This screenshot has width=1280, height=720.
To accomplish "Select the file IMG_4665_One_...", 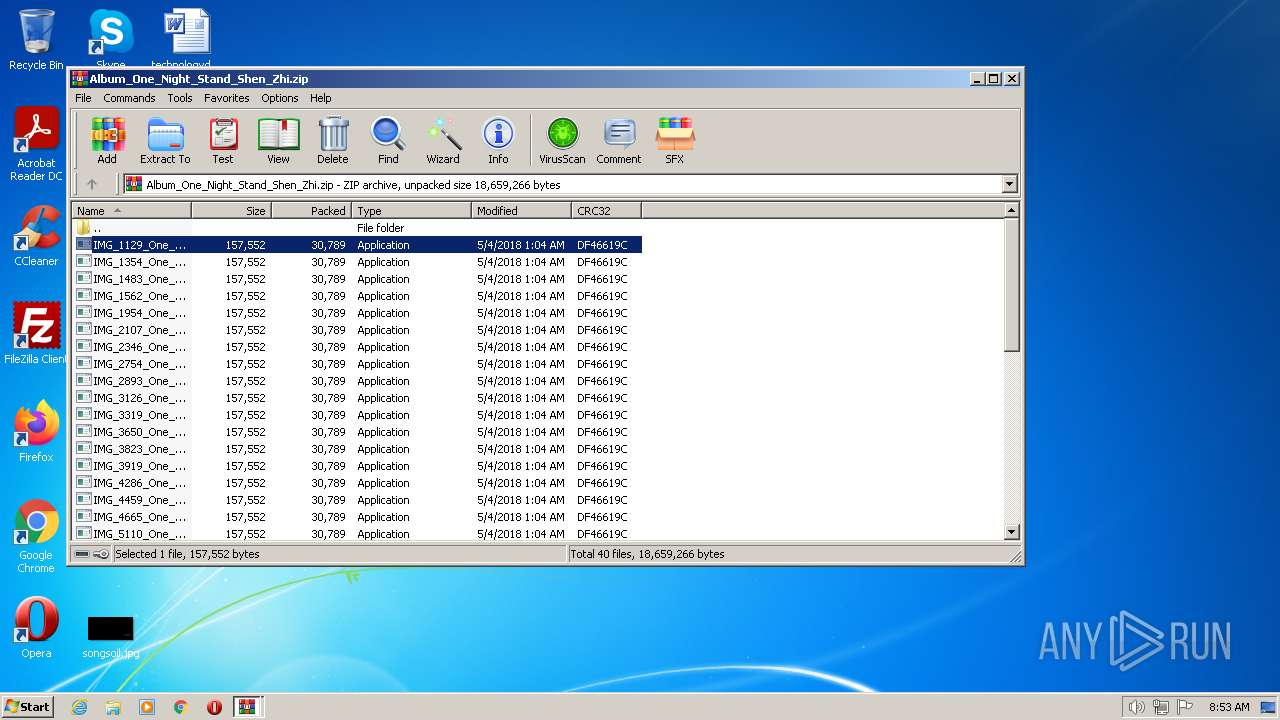I will (x=357, y=517).
